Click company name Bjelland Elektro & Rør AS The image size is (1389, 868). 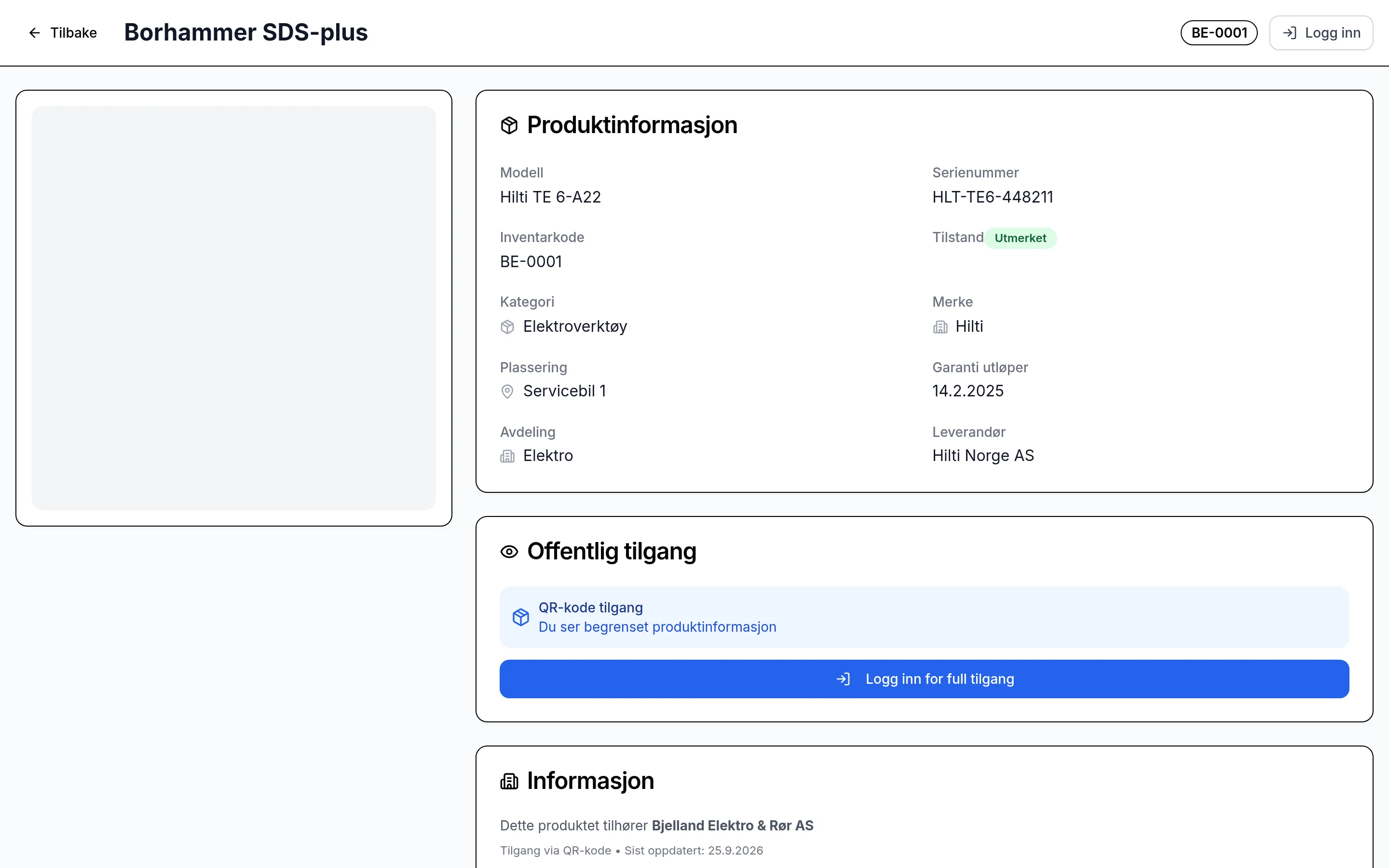click(733, 826)
